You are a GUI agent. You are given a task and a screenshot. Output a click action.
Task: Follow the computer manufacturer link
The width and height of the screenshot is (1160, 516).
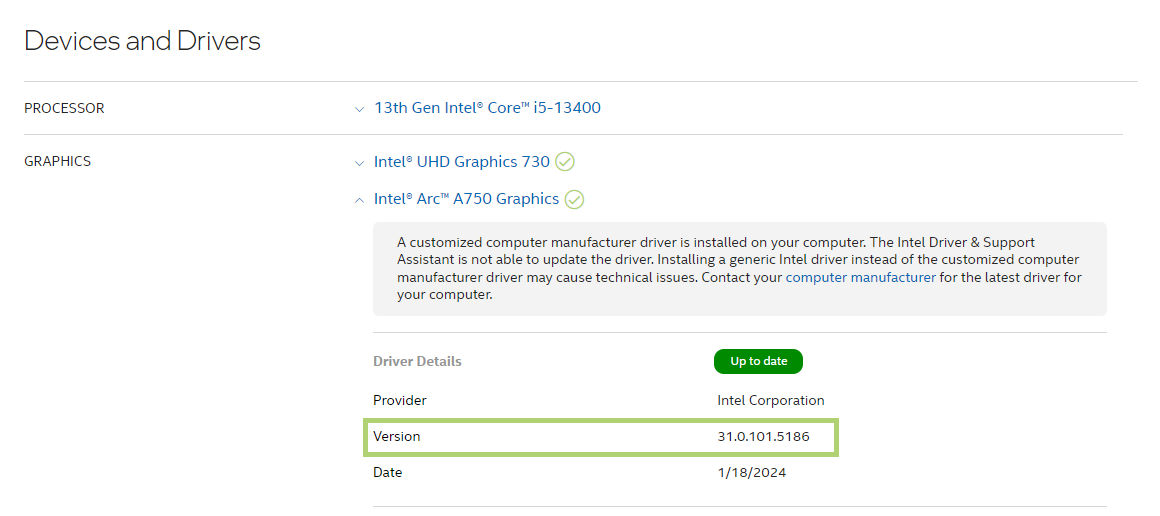pos(860,278)
